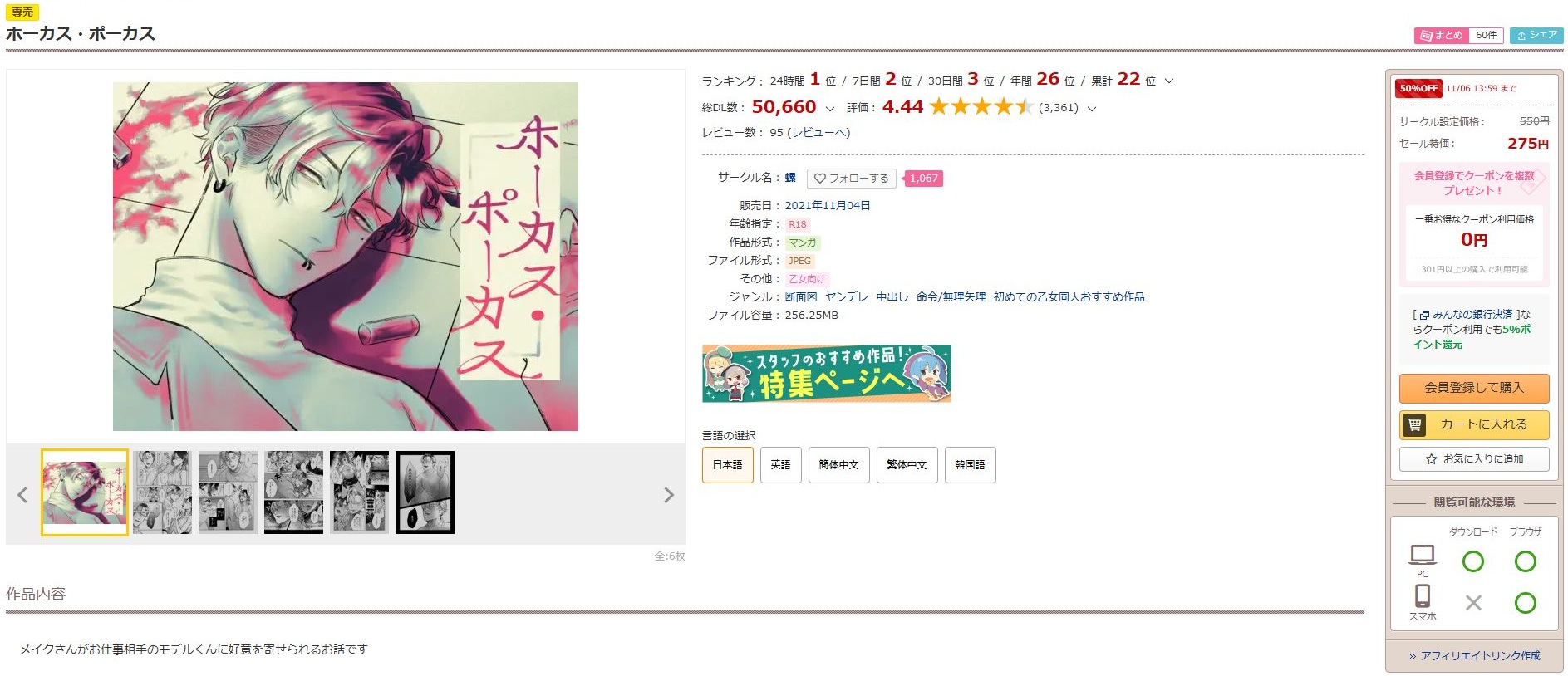Click the heart follow button
Image resolution: width=1568 pixels, height=676 pixels.
click(851, 179)
